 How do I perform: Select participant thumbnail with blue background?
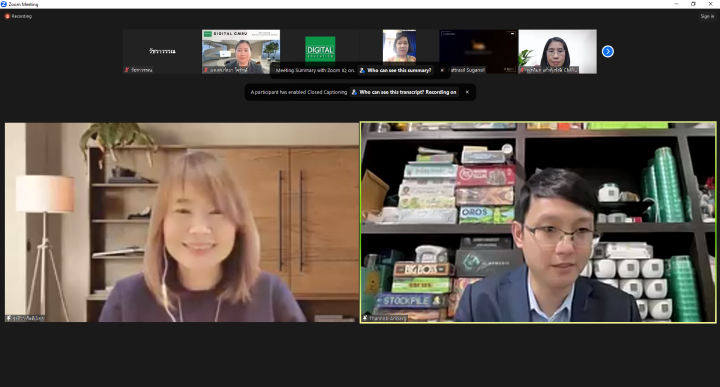pos(399,46)
